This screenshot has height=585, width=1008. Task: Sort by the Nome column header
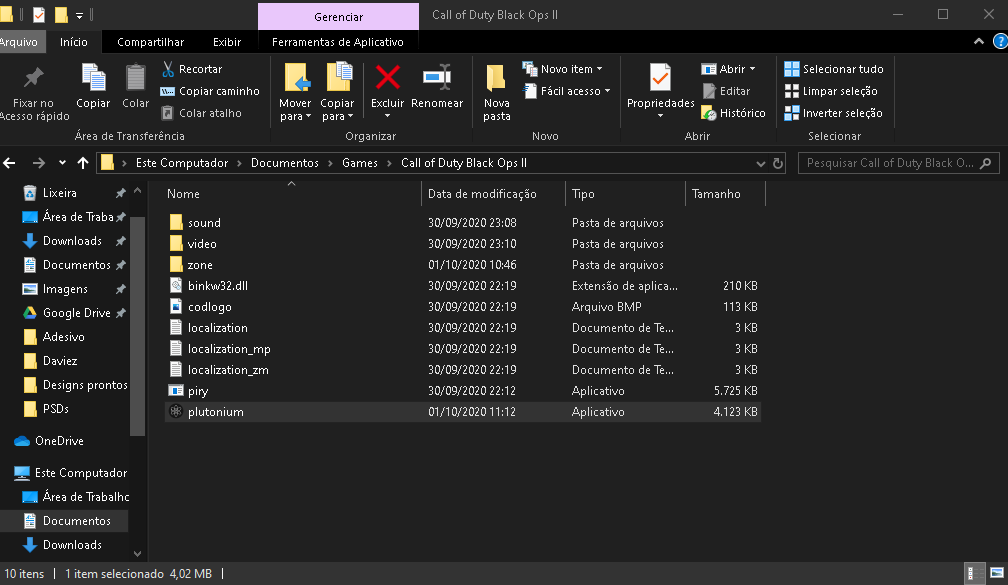coord(183,194)
